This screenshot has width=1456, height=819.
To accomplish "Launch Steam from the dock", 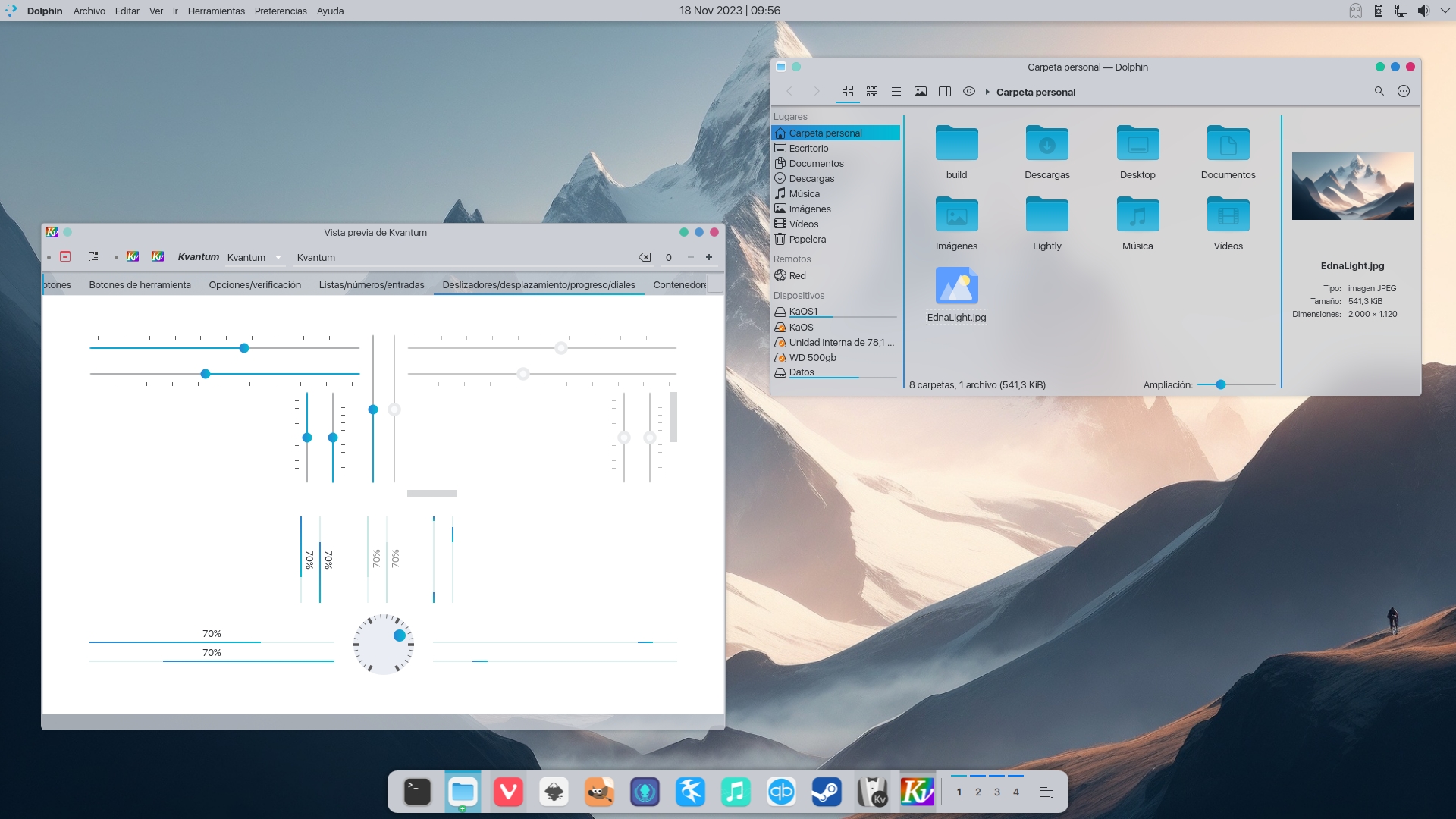I will [827, 792].
